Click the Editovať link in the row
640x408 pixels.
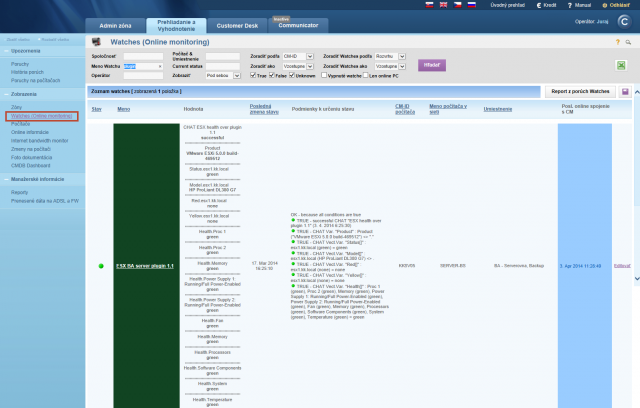click(622, 266)
